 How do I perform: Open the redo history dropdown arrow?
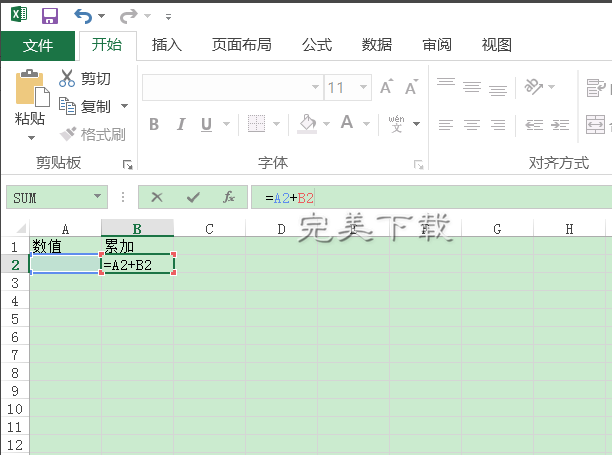(148, 16)
